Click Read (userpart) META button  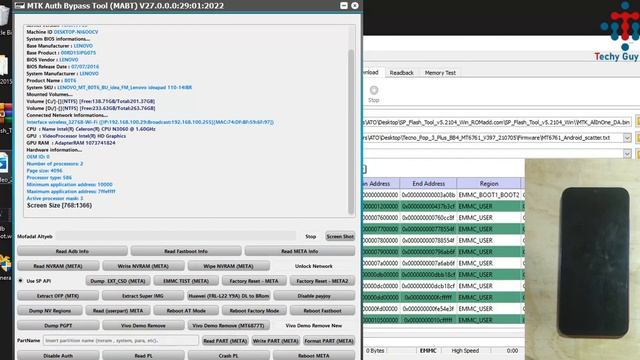coord(118,311)
